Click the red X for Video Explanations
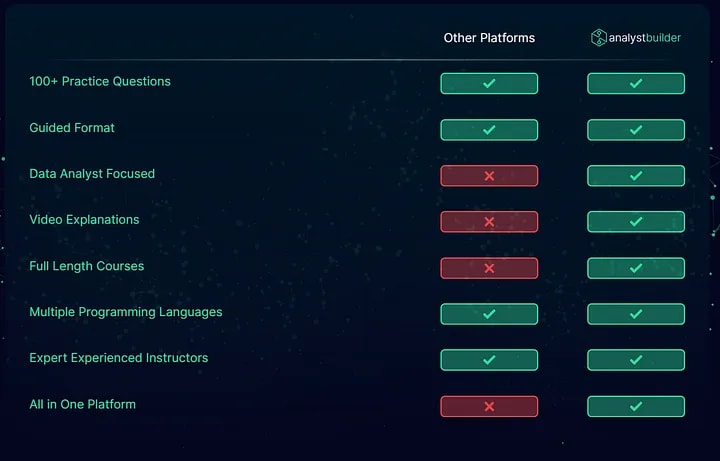Viewport: 720px width, 461px height. (489, 222)
